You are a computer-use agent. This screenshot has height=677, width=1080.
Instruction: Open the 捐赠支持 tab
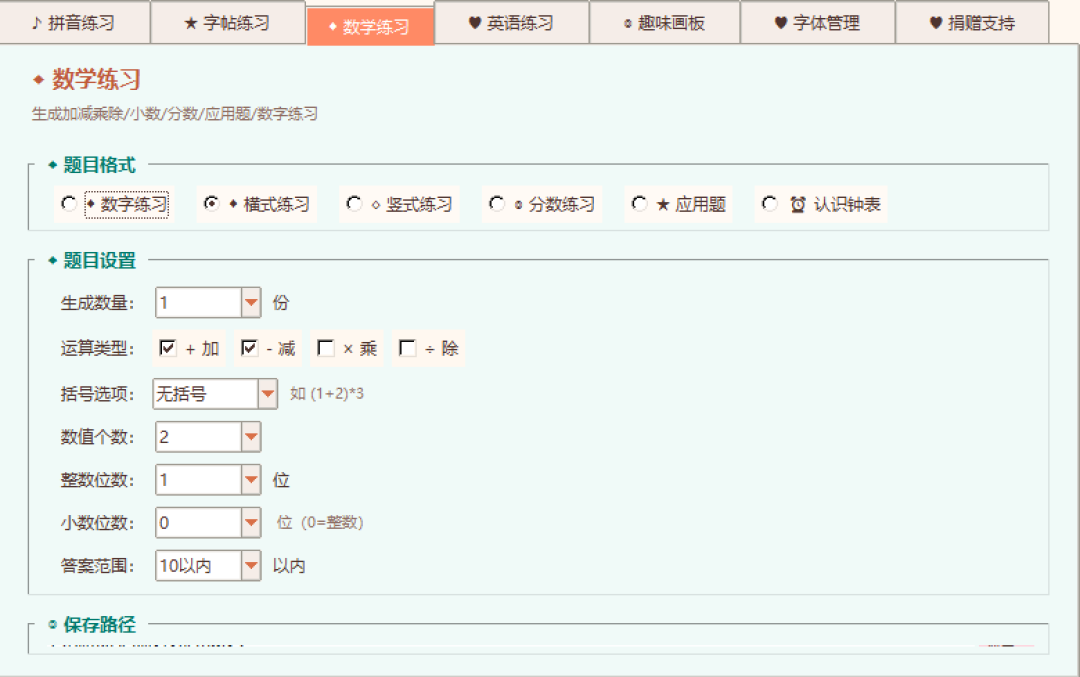coord(972,23)
